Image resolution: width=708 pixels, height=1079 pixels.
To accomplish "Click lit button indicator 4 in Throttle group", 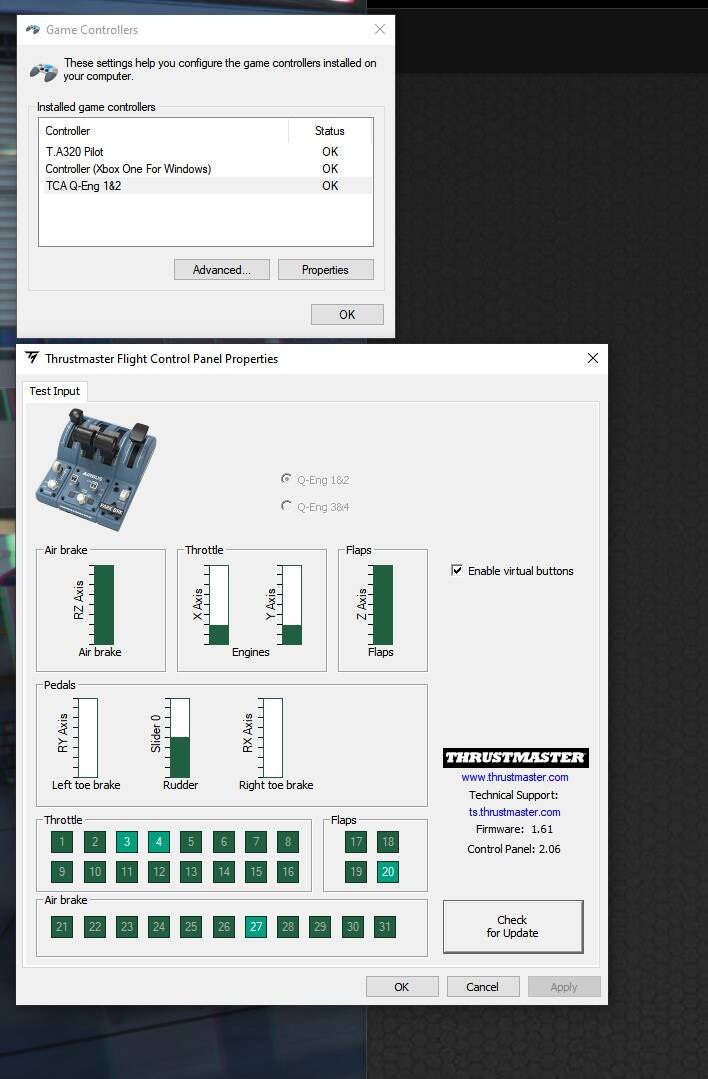I will [158, 841].
